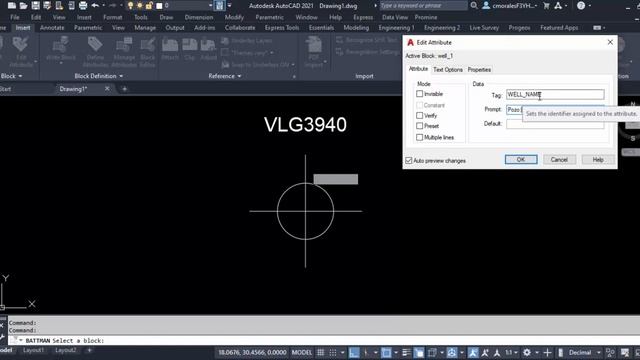Open the annotation scale 1:1 dropdown
Screen dimensions: 640x360
(x=511, y=353)
